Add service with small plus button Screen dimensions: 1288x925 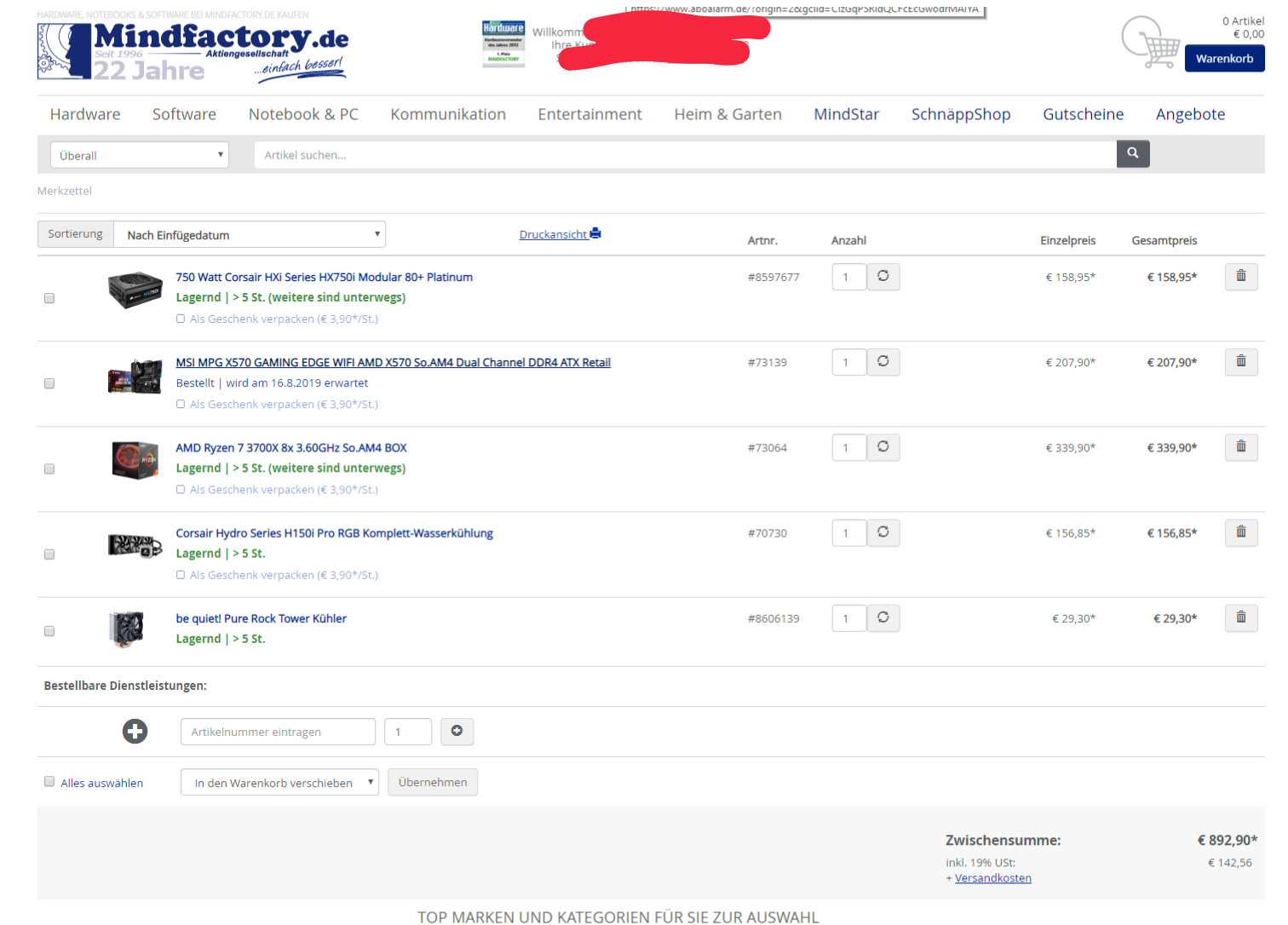pyautogui.click(x=457, y=731)
